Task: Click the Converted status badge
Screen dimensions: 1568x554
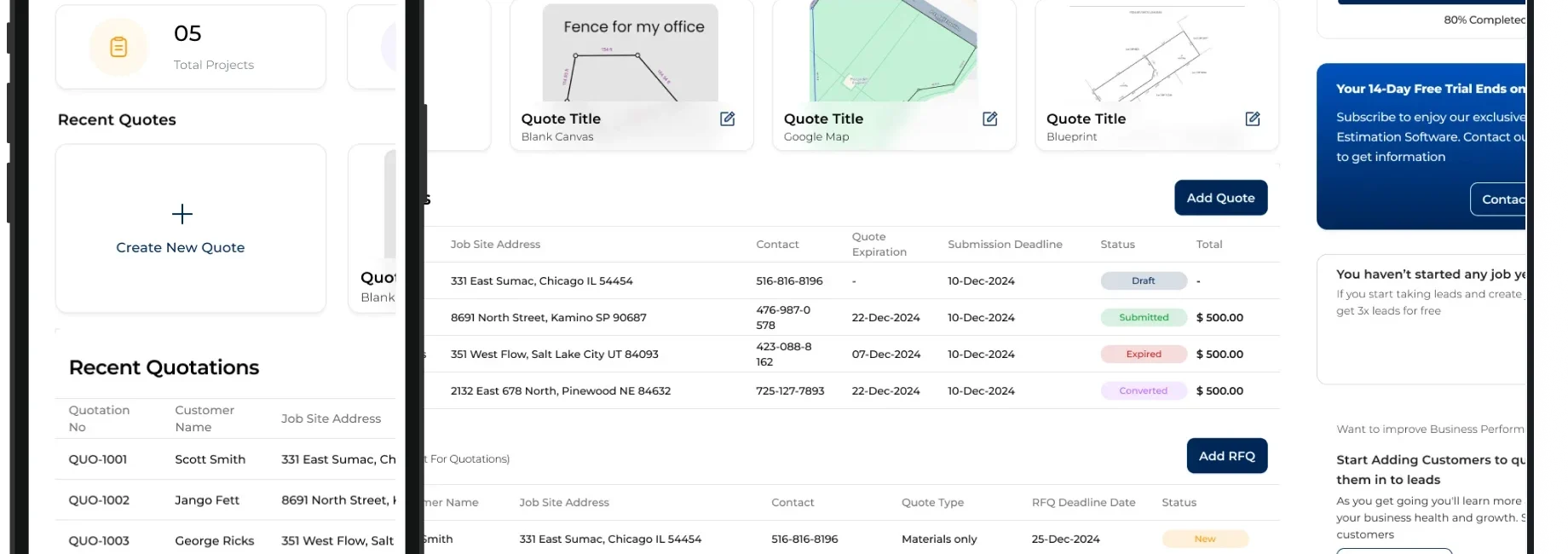Action: point(1144,391)
